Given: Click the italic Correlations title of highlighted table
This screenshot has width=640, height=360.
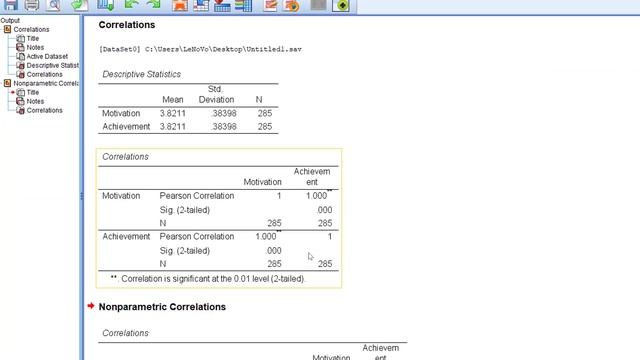Looking at the screenshot, I should point(125,157).
